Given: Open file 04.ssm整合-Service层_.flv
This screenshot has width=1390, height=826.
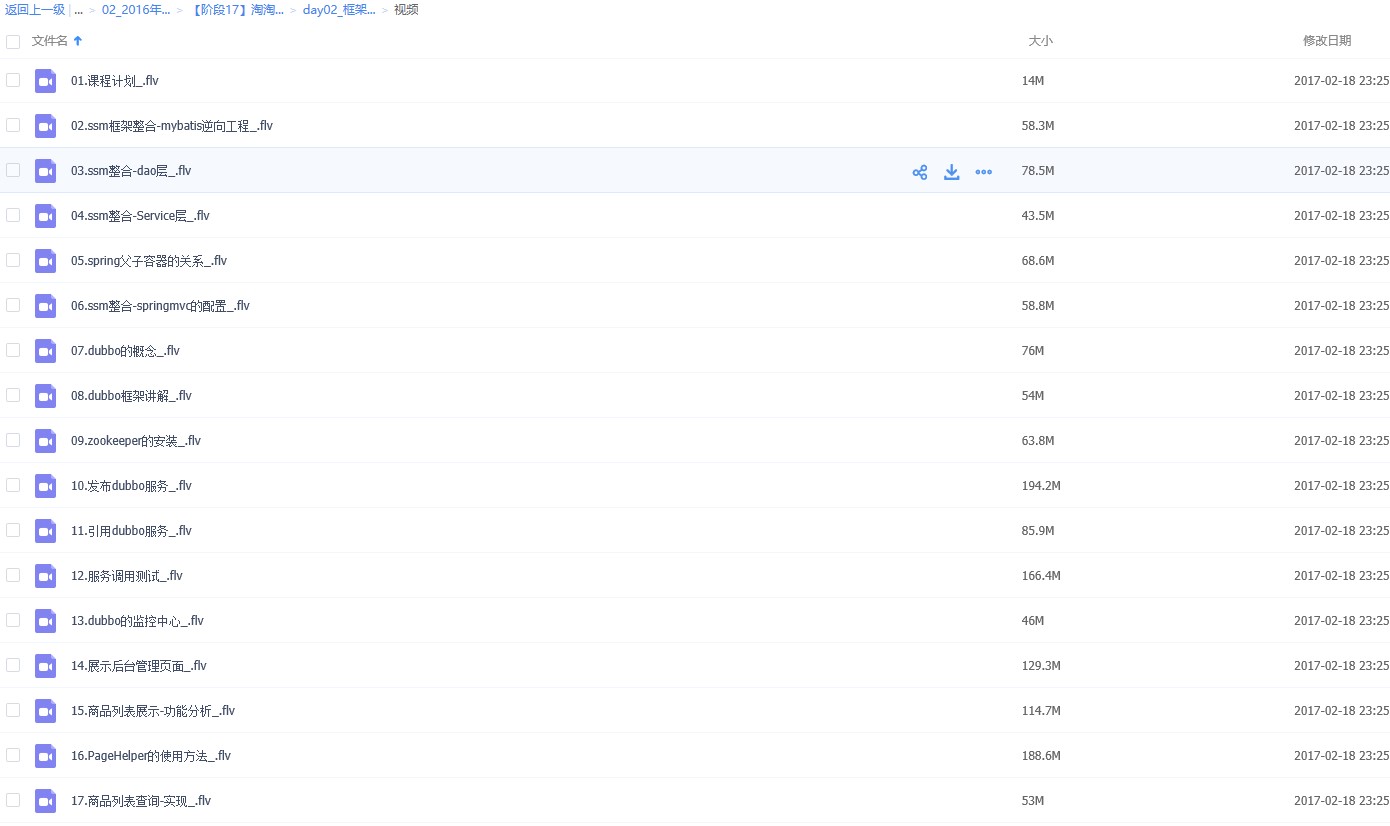Looking at the screenshot, I should click(x=140, y=216).
